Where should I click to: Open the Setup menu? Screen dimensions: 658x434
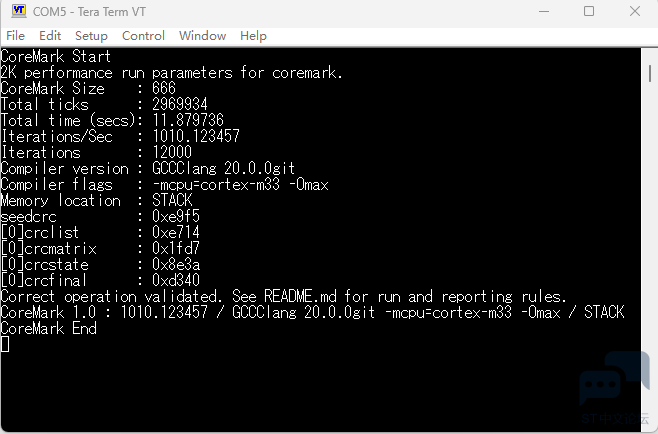click(x=91, y=36)
